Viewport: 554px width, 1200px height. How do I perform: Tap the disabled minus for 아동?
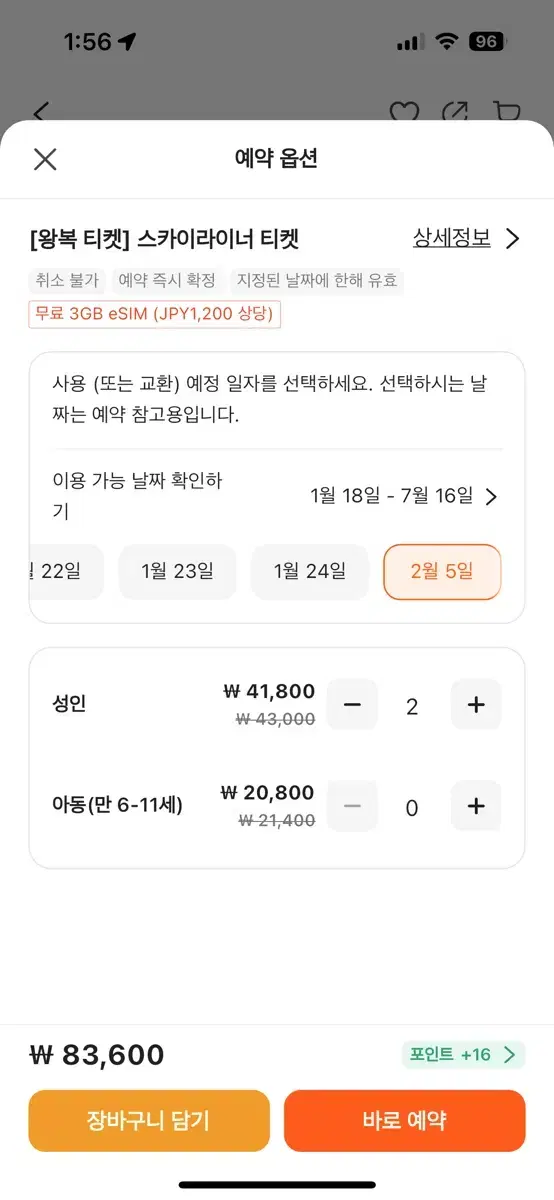pyautogui.click(x=352, y=806)
